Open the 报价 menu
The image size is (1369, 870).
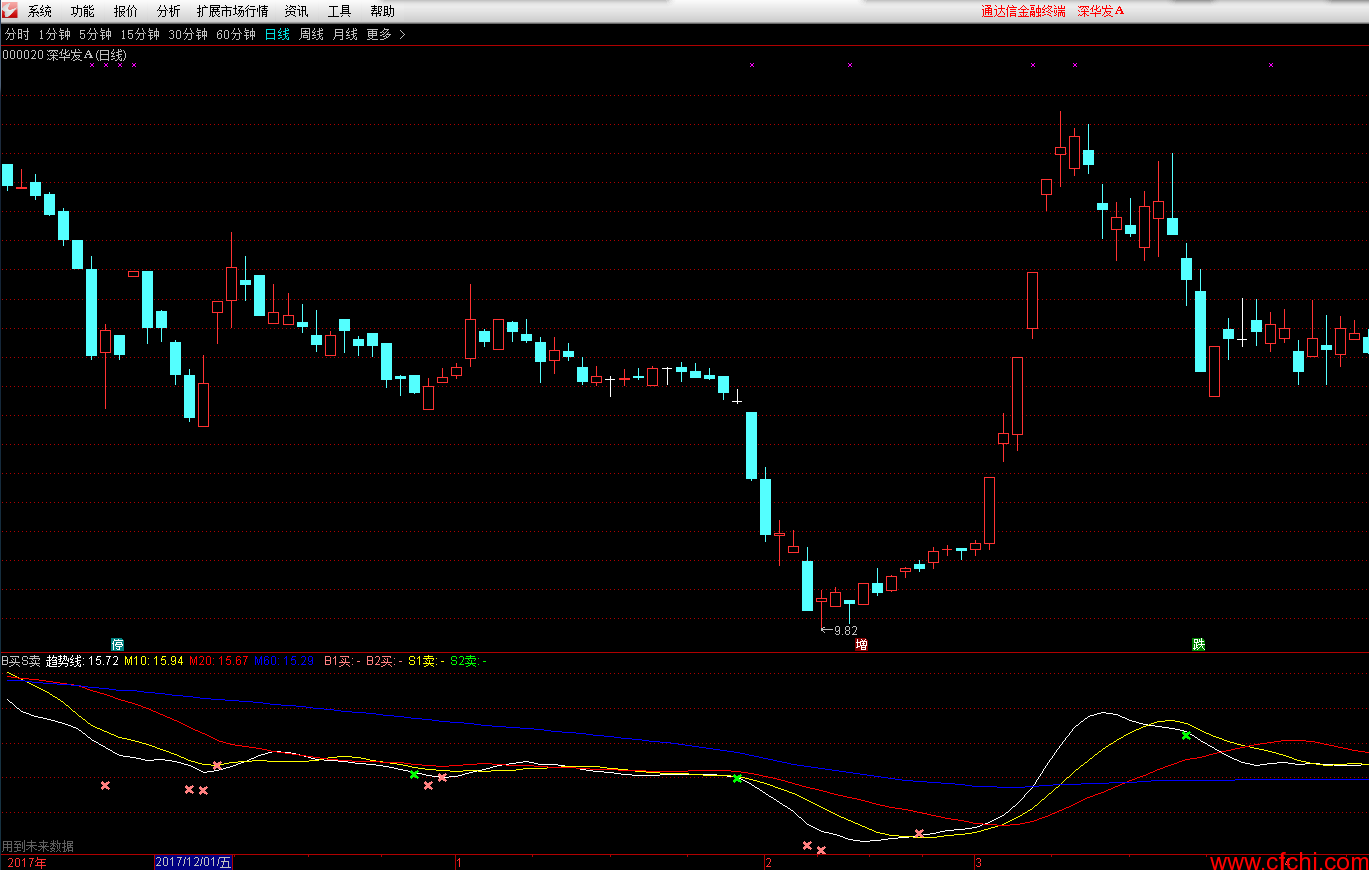126,12
